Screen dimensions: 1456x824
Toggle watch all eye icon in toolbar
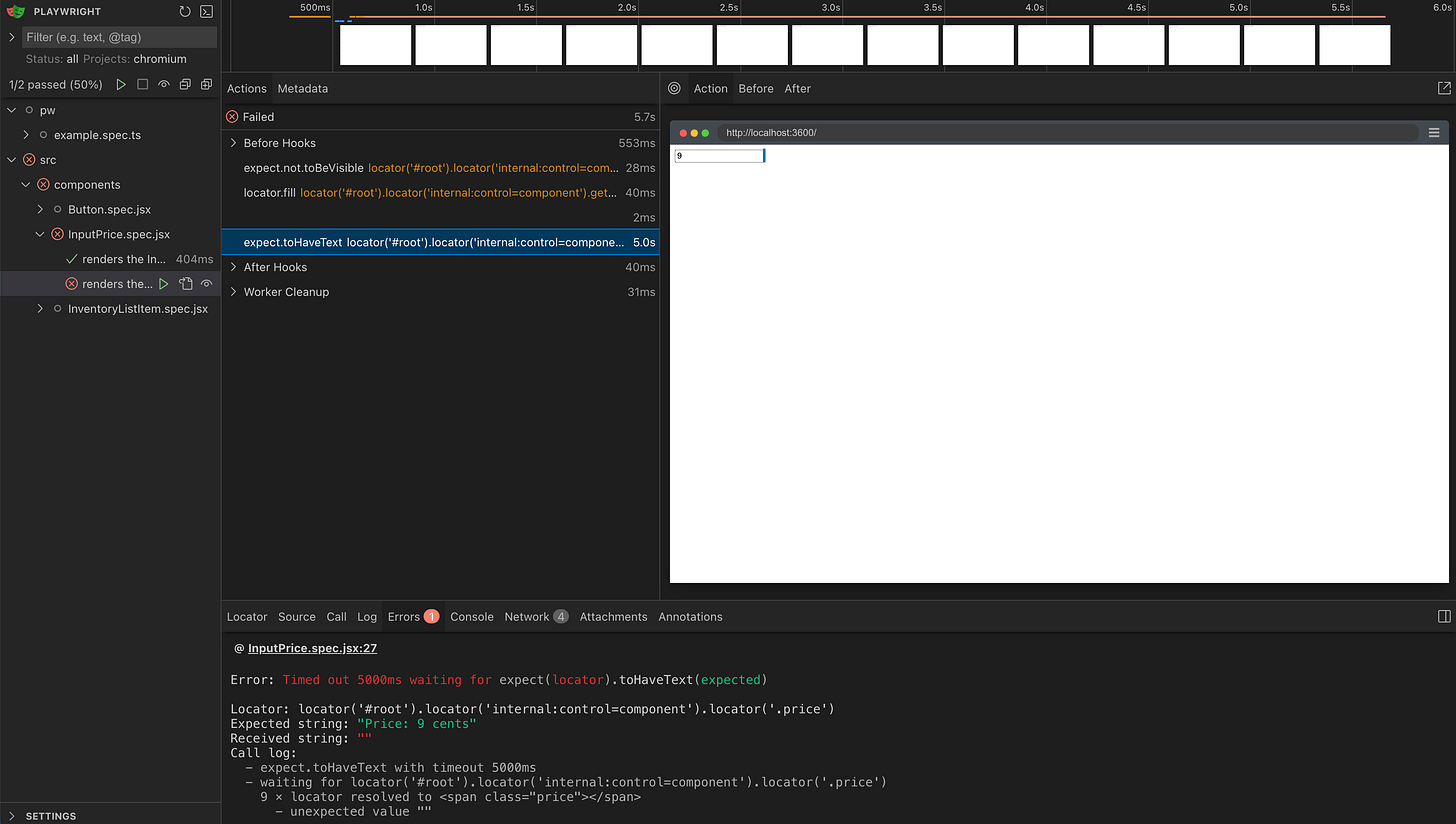click(x=164, y=85)
